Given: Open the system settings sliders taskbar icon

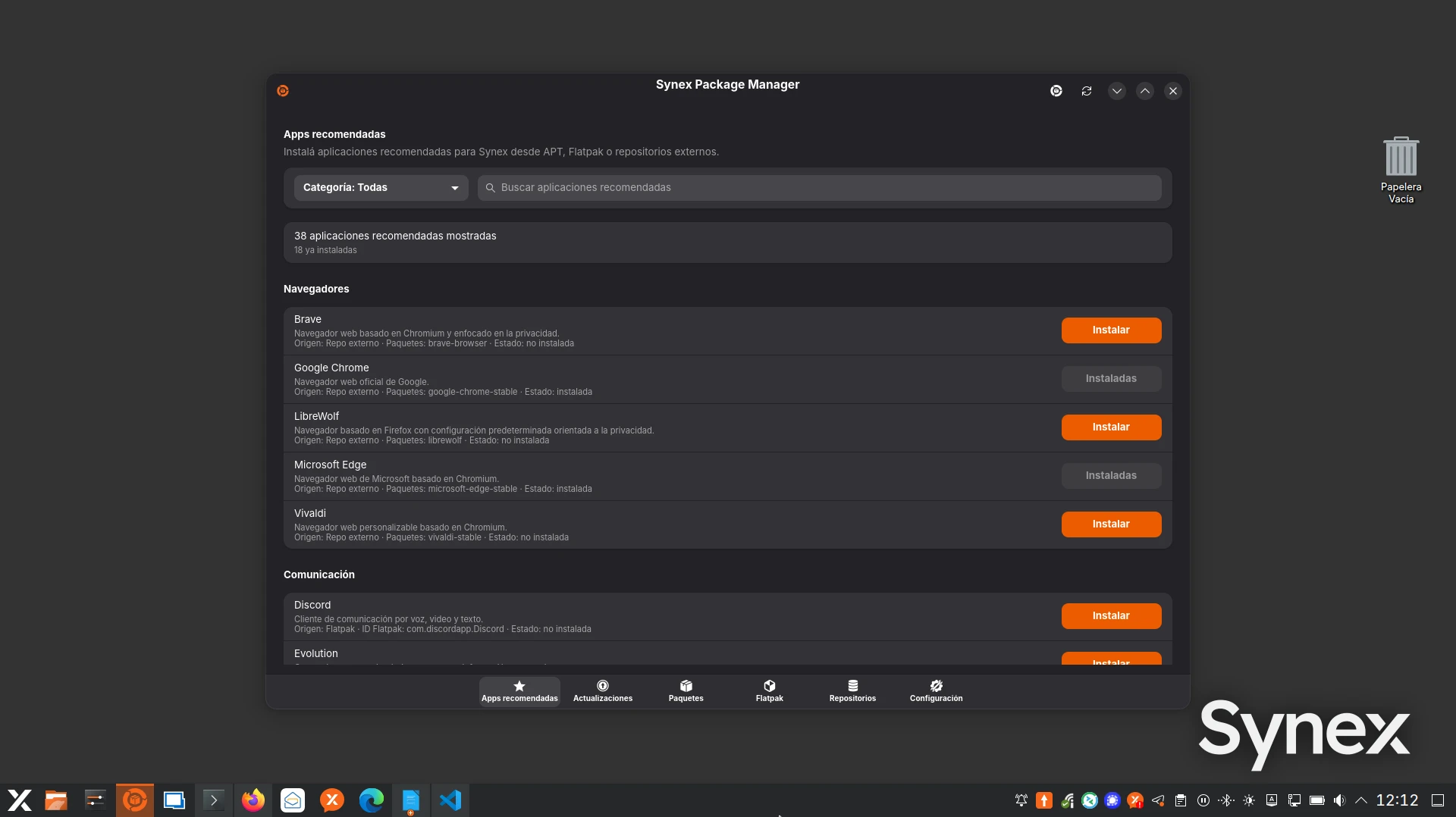Looking at the screenshot, I should [x=96, y=800].
